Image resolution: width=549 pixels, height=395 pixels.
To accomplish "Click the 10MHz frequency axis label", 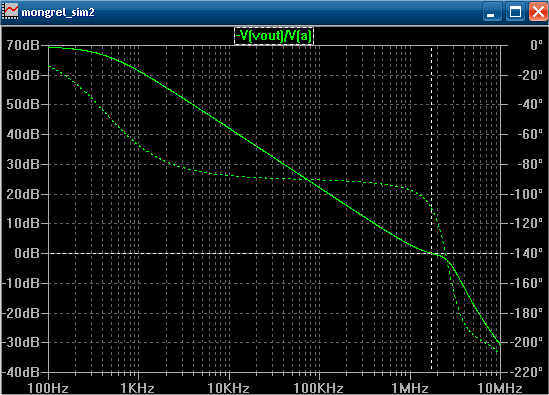I will [500, 388].
